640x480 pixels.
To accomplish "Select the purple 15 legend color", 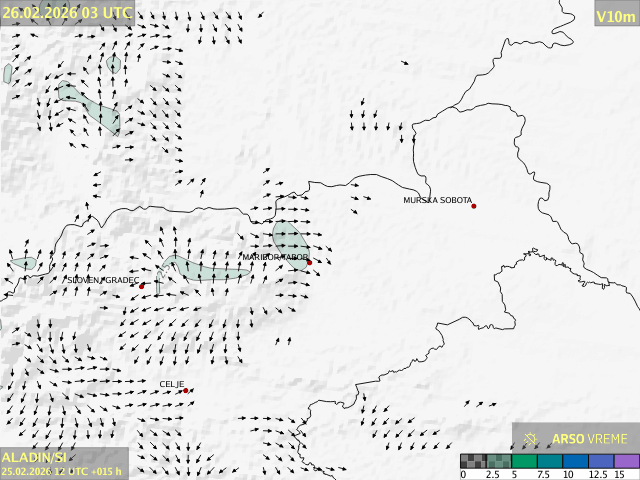I will coord(626,461).
